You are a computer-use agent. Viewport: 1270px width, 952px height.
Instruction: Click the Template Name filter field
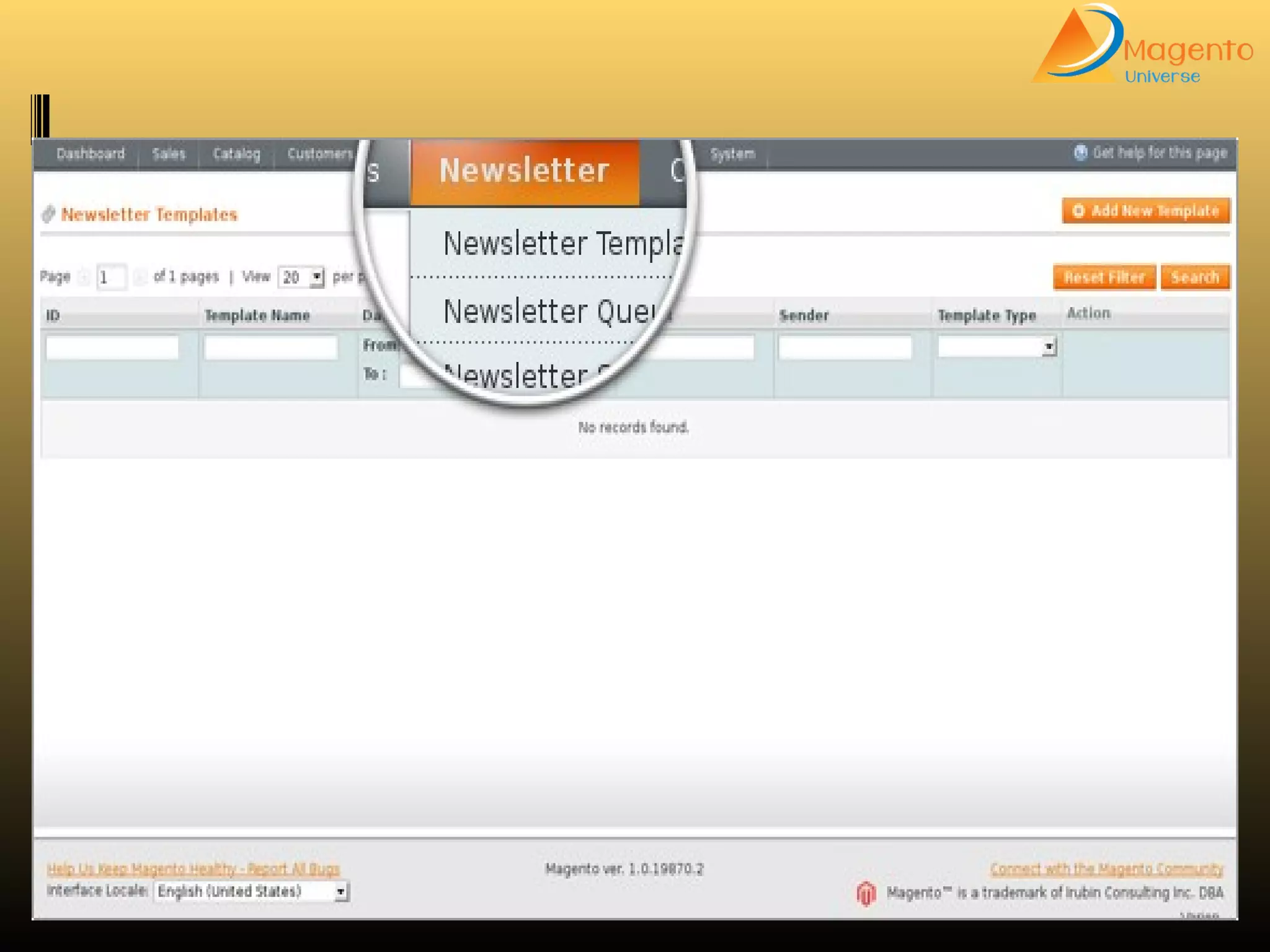(271, 347)
